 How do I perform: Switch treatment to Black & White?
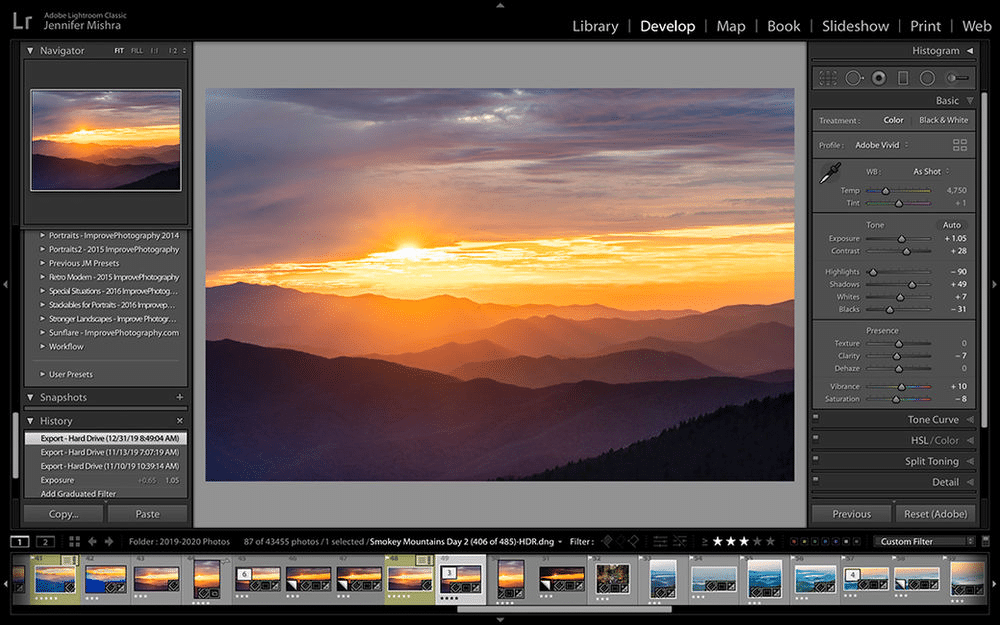[x=943, y=120]
